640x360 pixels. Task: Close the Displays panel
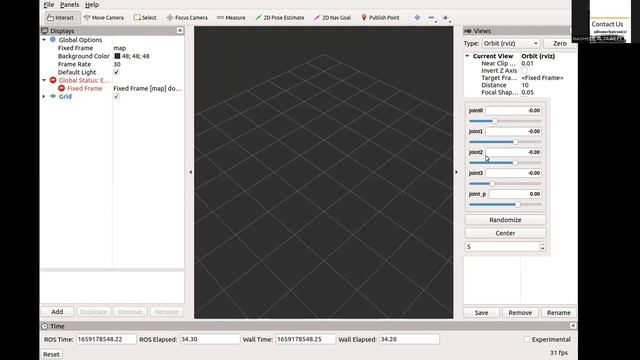point(180,31)
